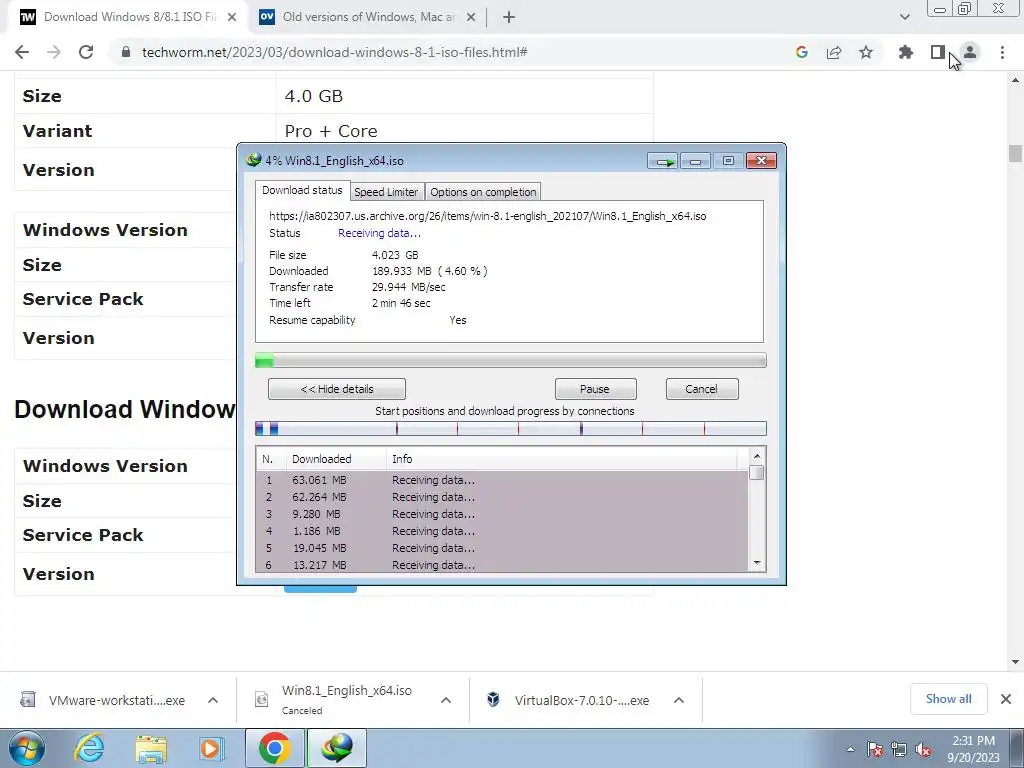Cancel the Win8.1 ISO download
Screen dimensions: 1024x768
pyautogui.click(x=702, y=389)
